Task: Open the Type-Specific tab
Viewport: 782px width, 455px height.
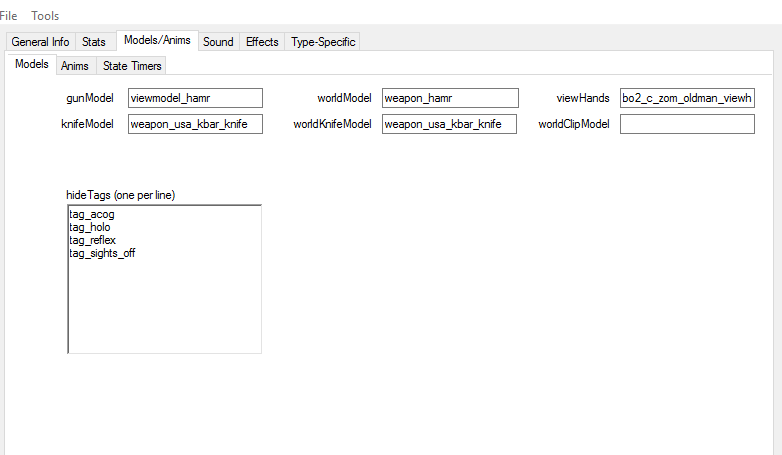Action: pos(323,42)
